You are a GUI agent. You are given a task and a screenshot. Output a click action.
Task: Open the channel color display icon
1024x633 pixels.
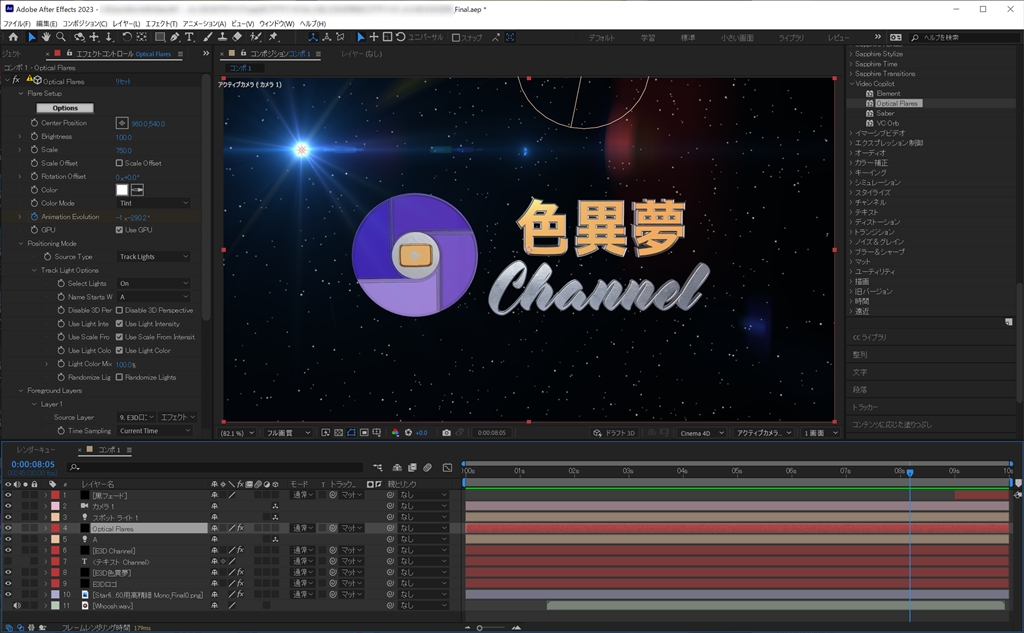tap(395, 432)
